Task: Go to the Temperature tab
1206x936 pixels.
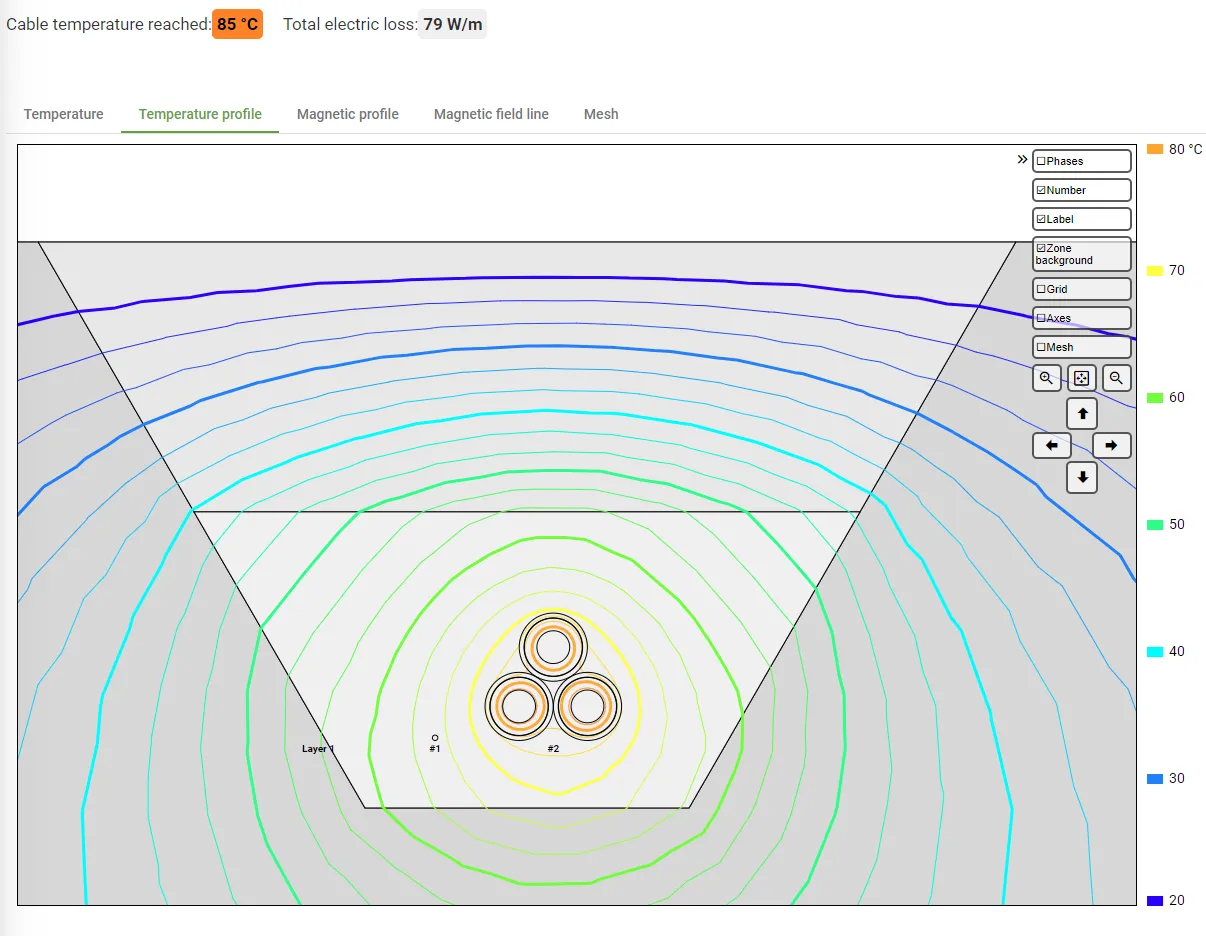Action: [64, 114]
